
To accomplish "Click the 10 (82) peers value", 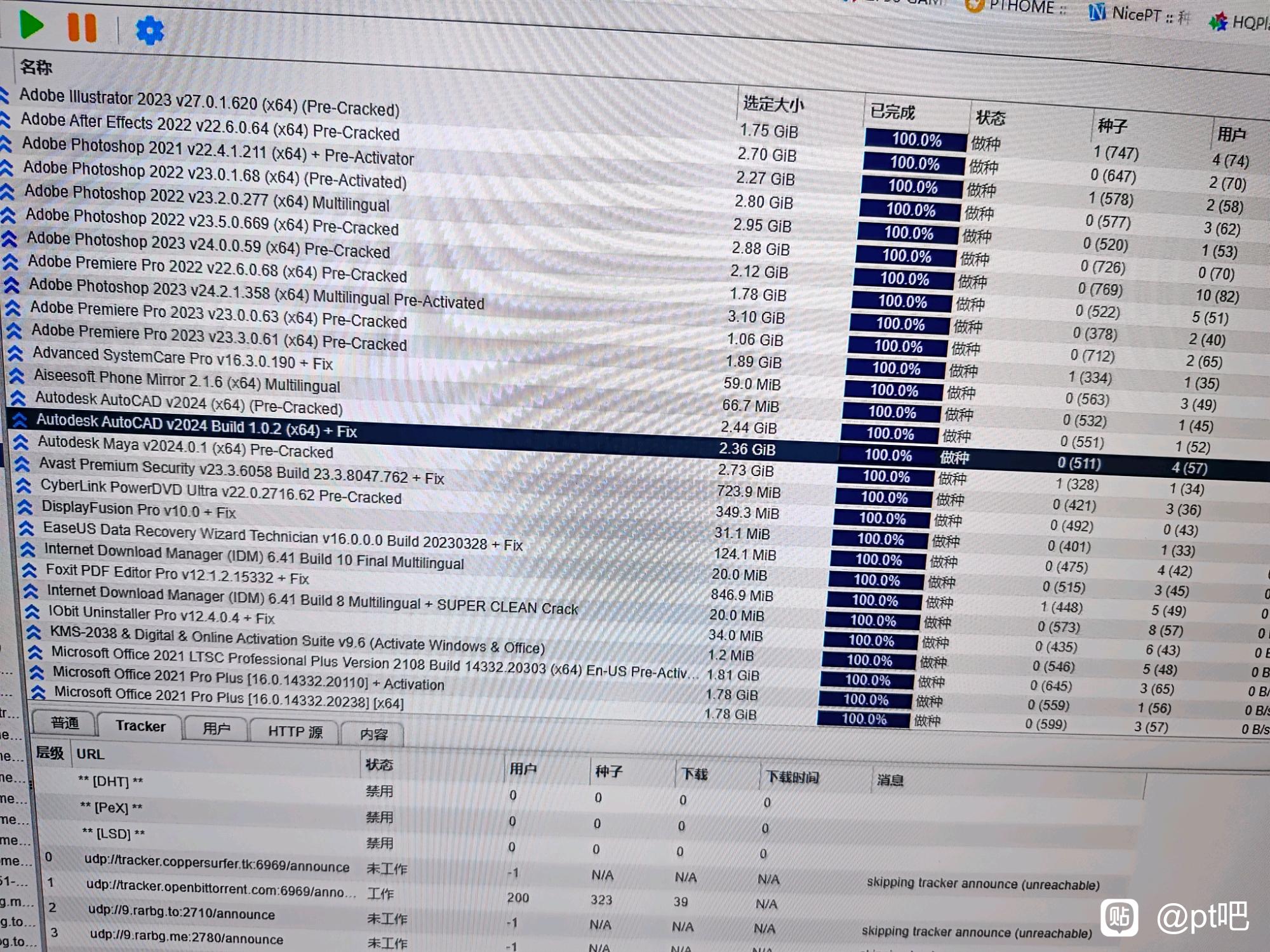I will 1217,296.
